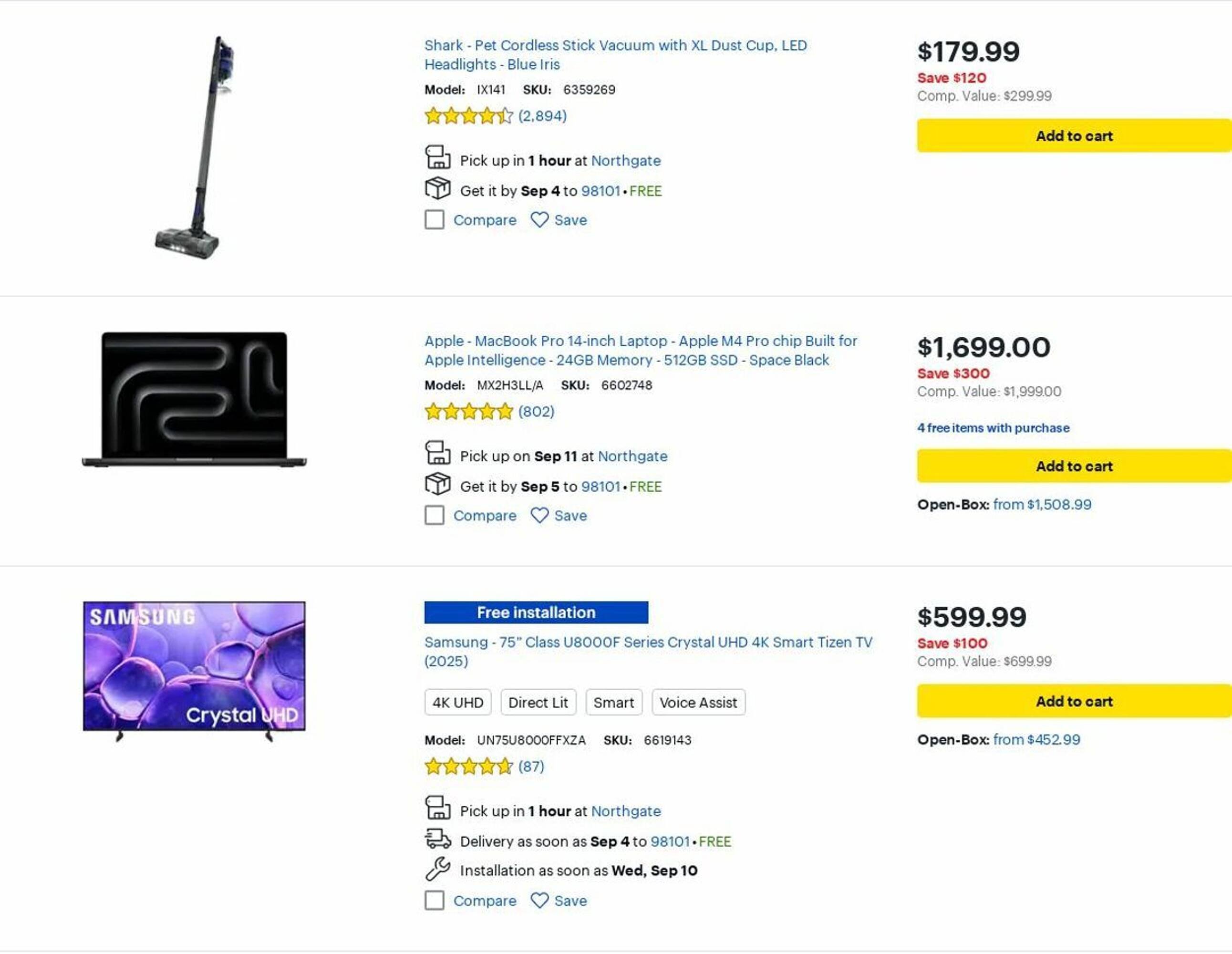This screenshot has width=1232, height=954.
Task: Add MacBook Pro to cart
Action: click(1074, 466)
